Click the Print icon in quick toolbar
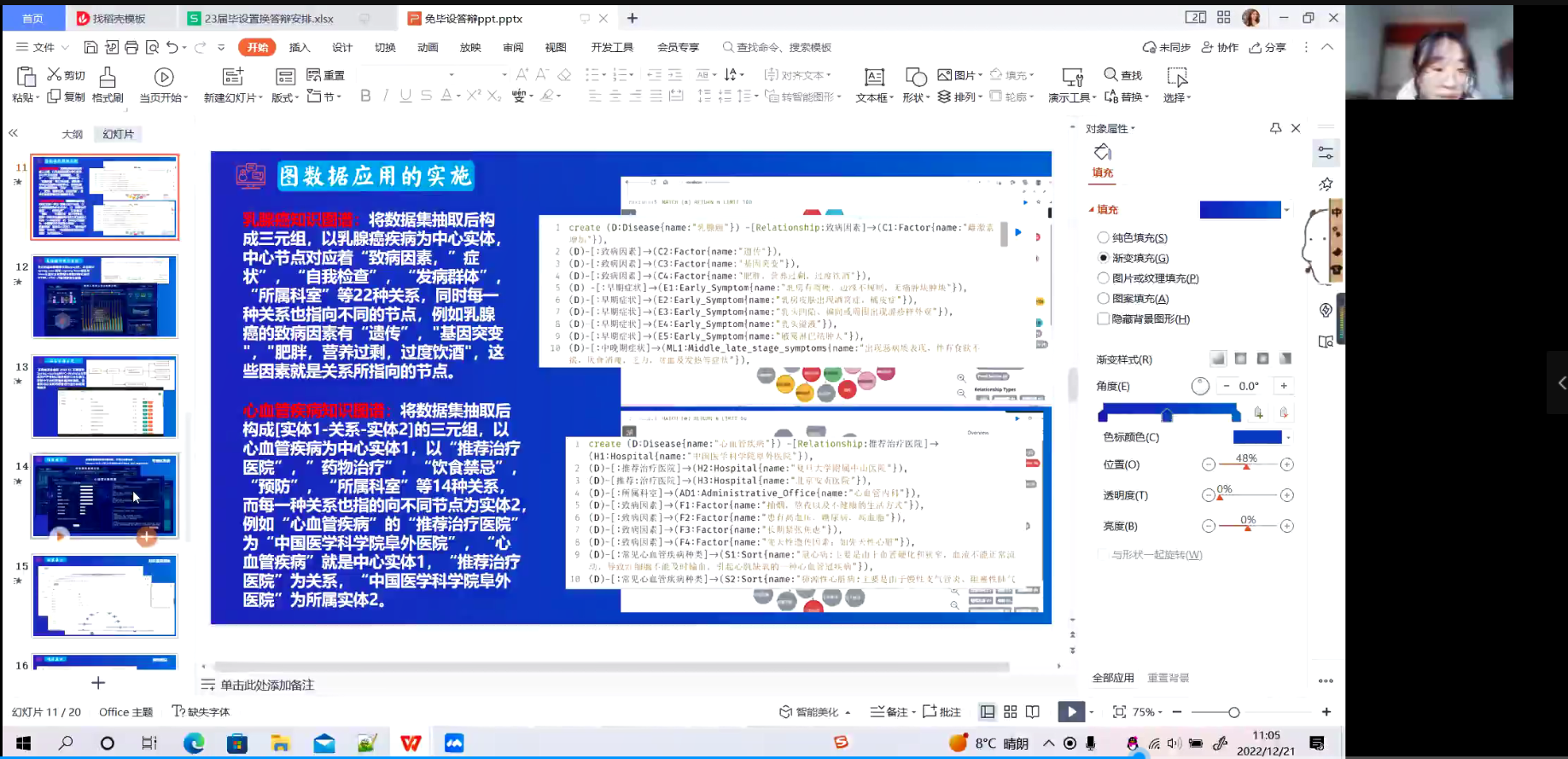The width and height of the screenshot is (1568, 759). click(x=131, y=48)
